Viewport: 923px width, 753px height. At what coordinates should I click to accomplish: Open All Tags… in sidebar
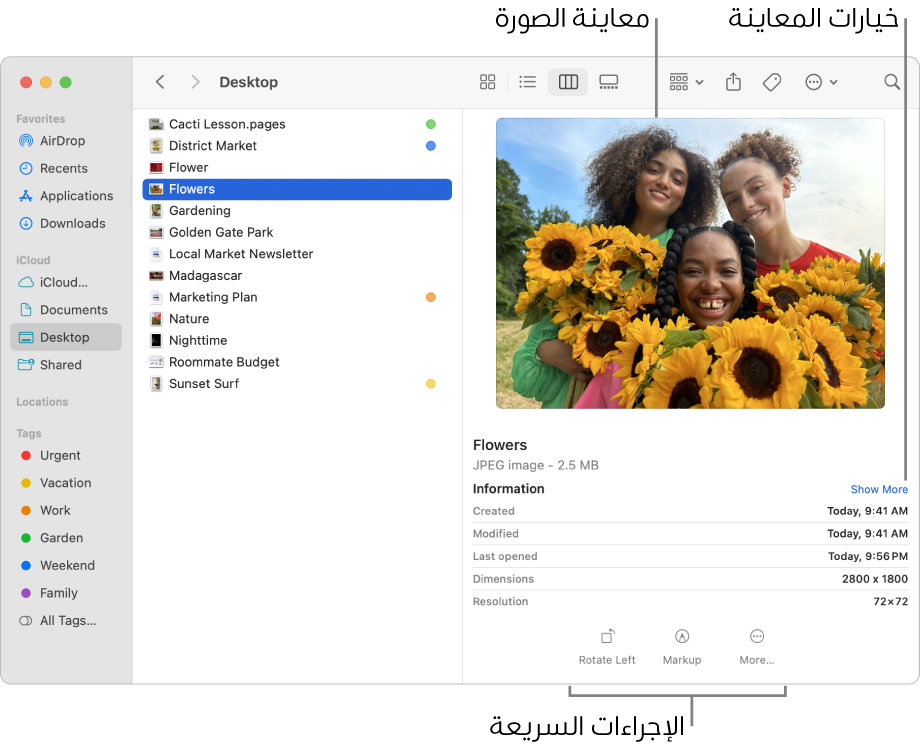point(68,621)
